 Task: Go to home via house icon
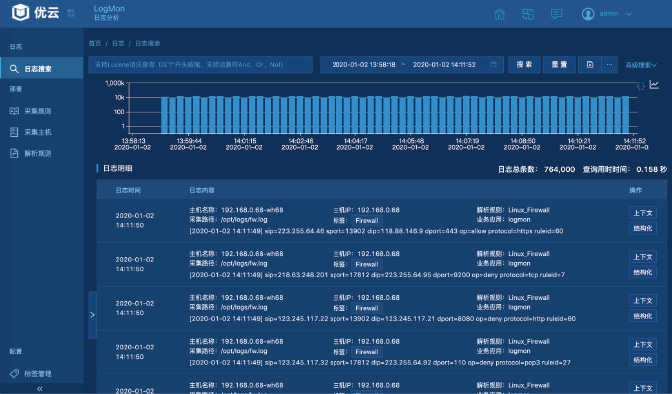tap(499, 14)
